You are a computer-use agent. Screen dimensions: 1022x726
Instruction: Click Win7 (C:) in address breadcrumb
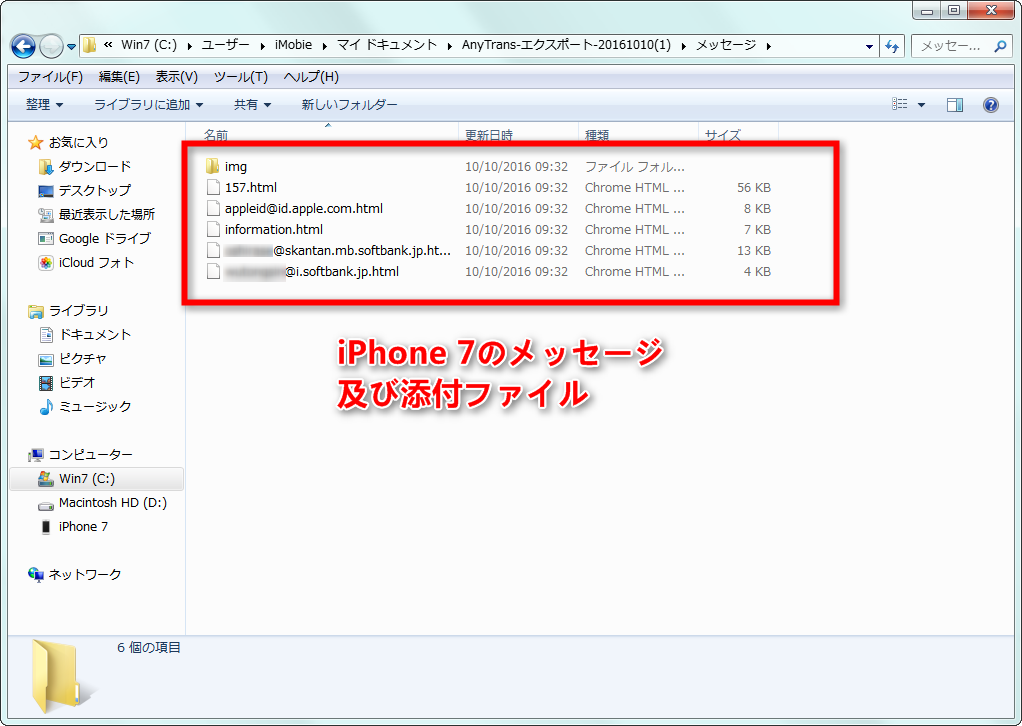pos(149,45)
